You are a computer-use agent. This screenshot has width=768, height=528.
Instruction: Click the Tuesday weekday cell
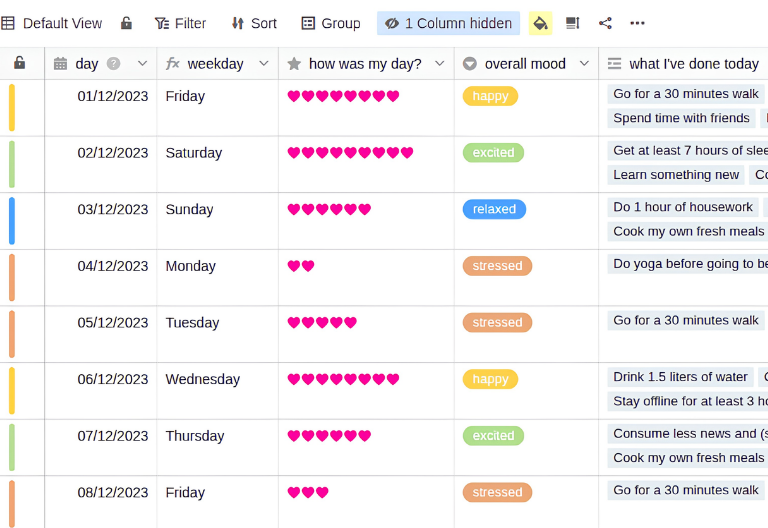(x=217, y=334)
